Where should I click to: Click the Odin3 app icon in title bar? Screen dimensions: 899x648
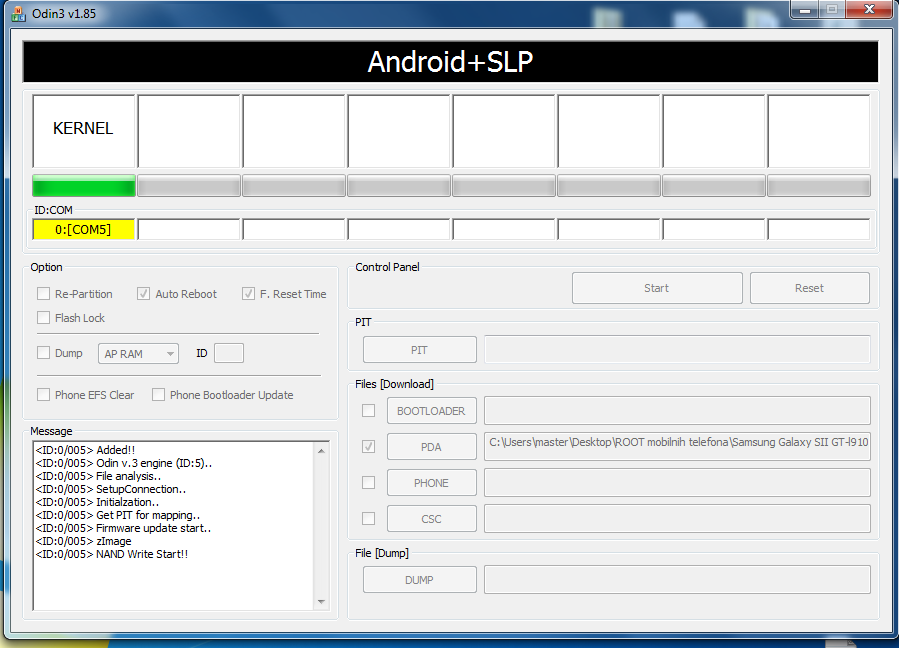point(18,14)
